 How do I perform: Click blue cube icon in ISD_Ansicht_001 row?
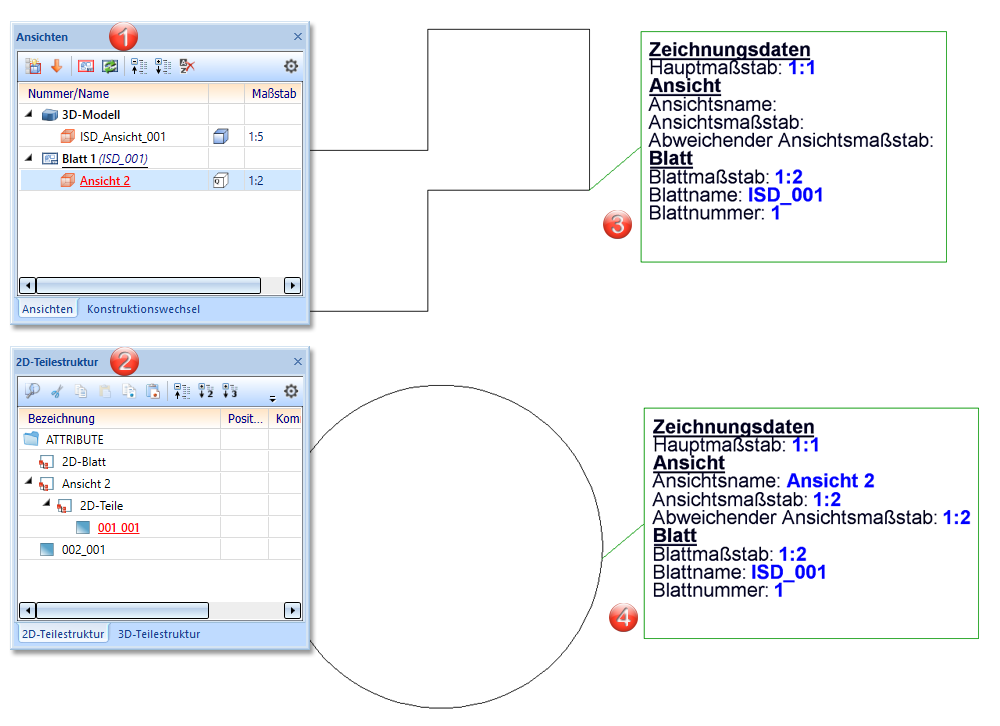[221, 137]
